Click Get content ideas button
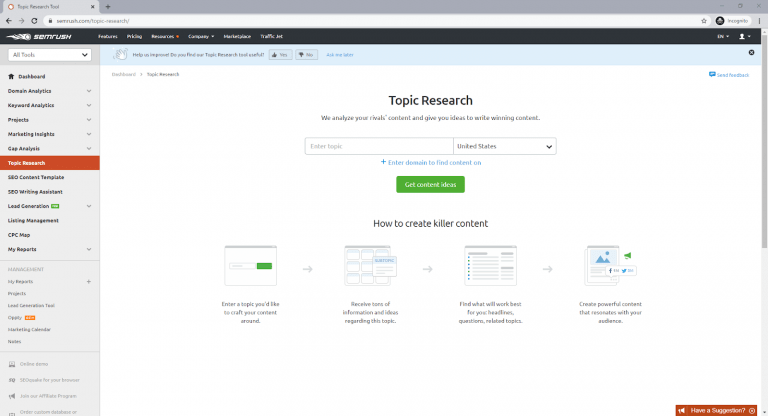Screen dimensions: 768x416 coord(431,185)
